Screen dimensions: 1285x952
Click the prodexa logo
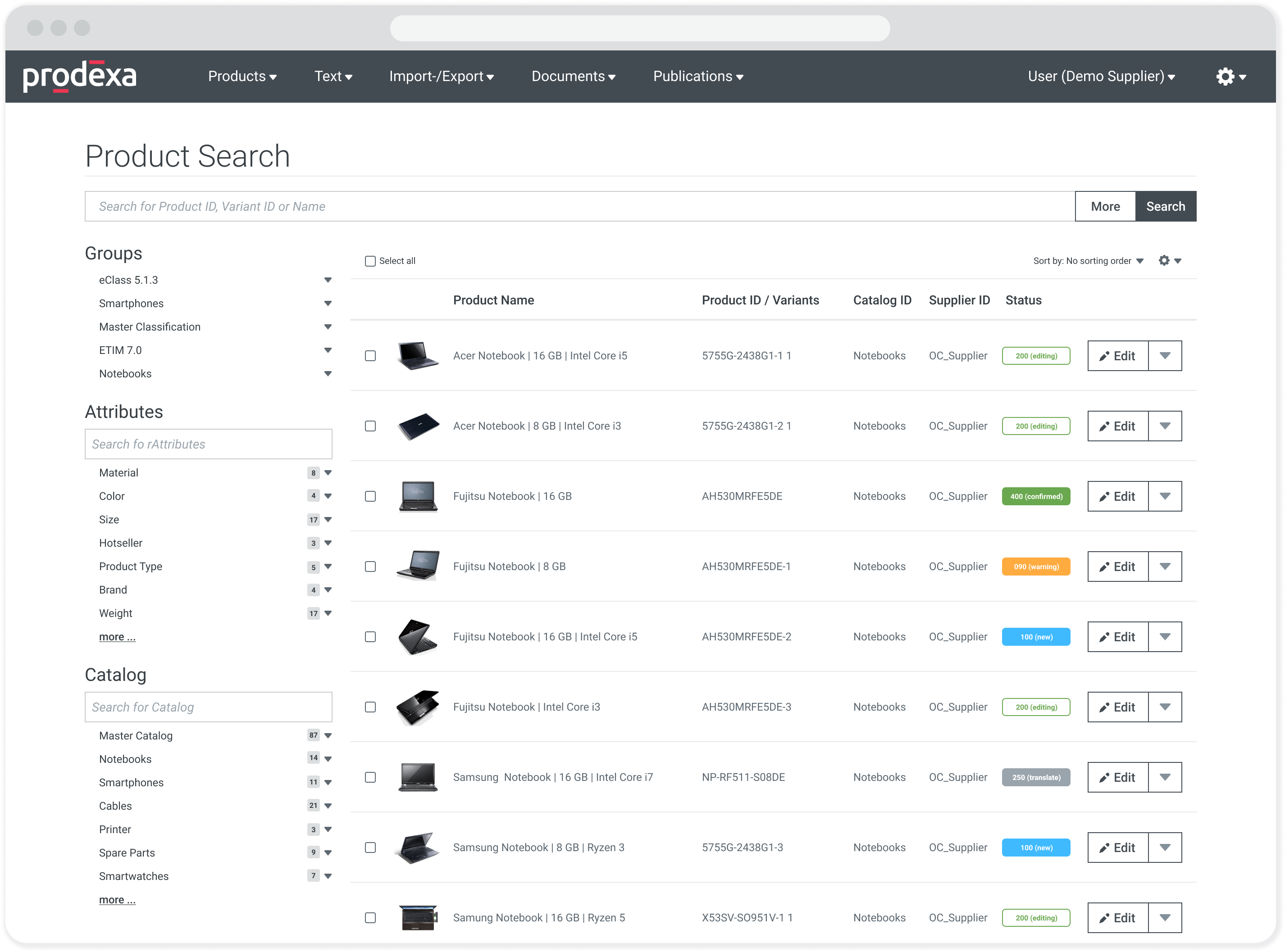coord(80,76)
